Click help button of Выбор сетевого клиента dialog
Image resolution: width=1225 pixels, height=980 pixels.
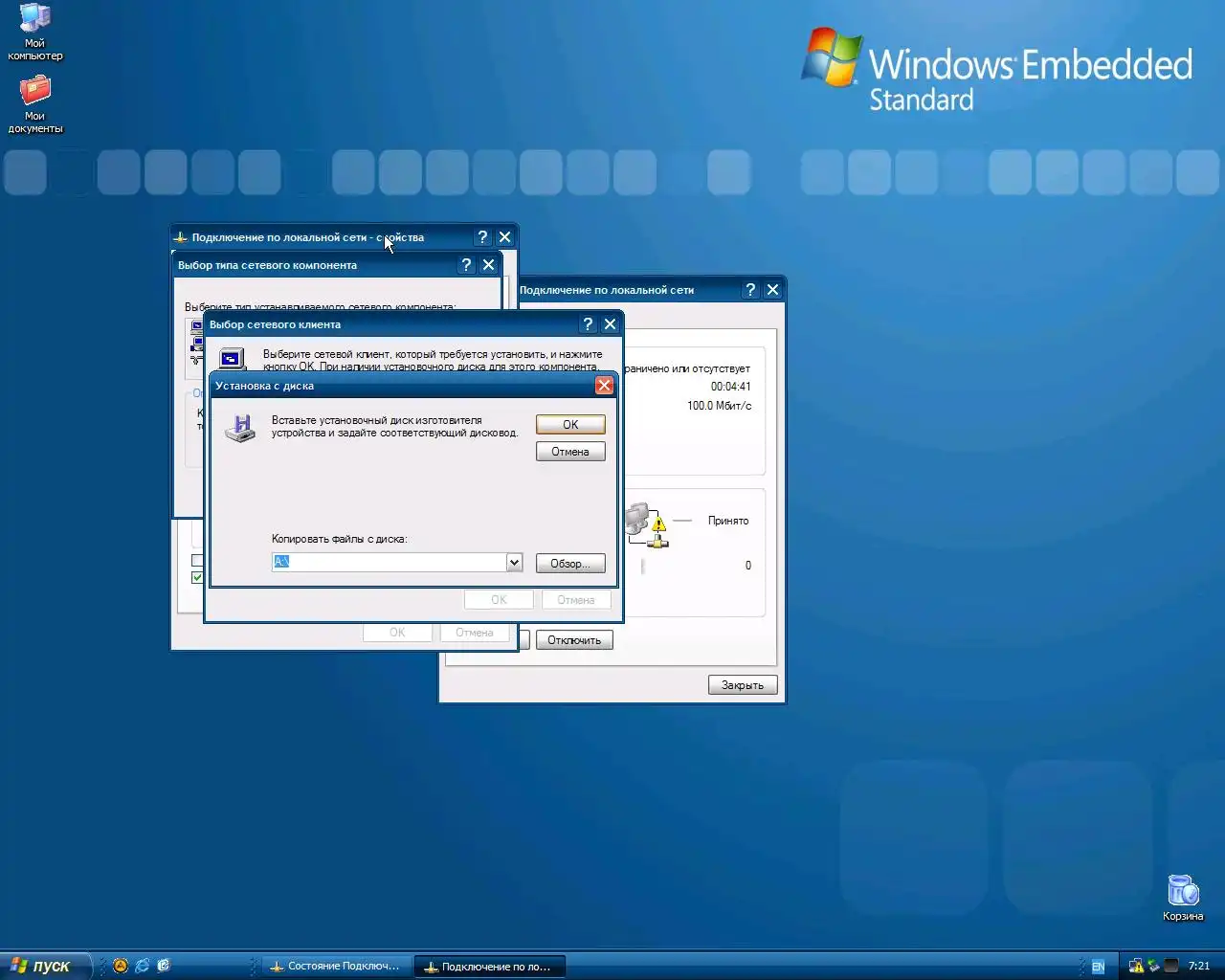coord(588,324)
